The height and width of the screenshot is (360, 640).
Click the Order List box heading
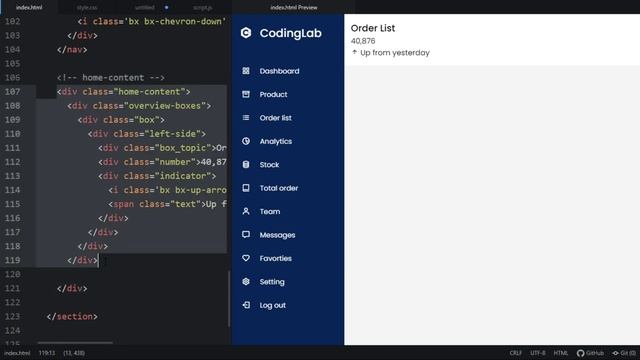coord(373,28)
